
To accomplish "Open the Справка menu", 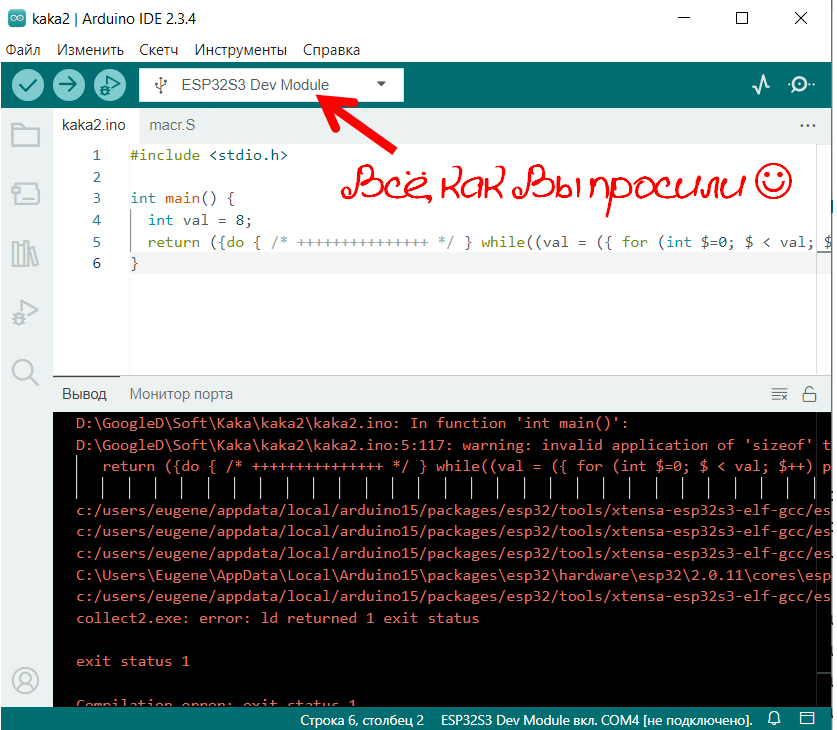I will tap(331, 50).
